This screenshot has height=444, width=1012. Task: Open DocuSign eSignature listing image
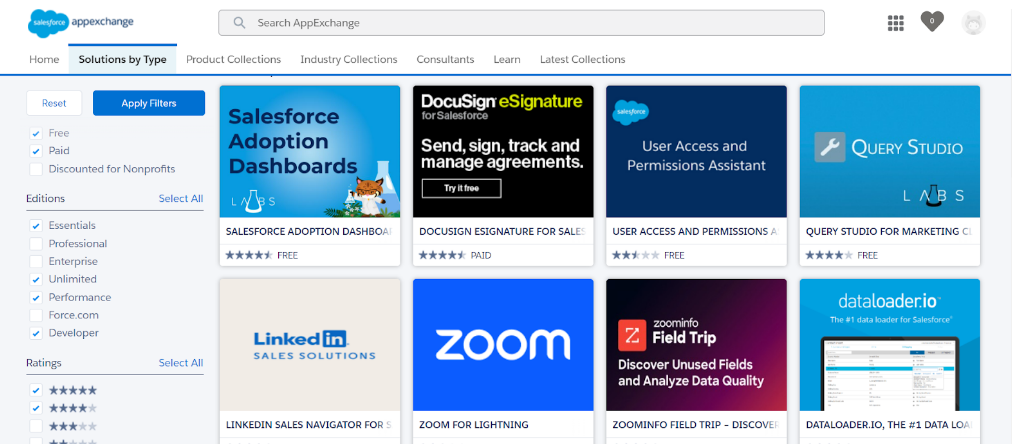click(503, 152)
